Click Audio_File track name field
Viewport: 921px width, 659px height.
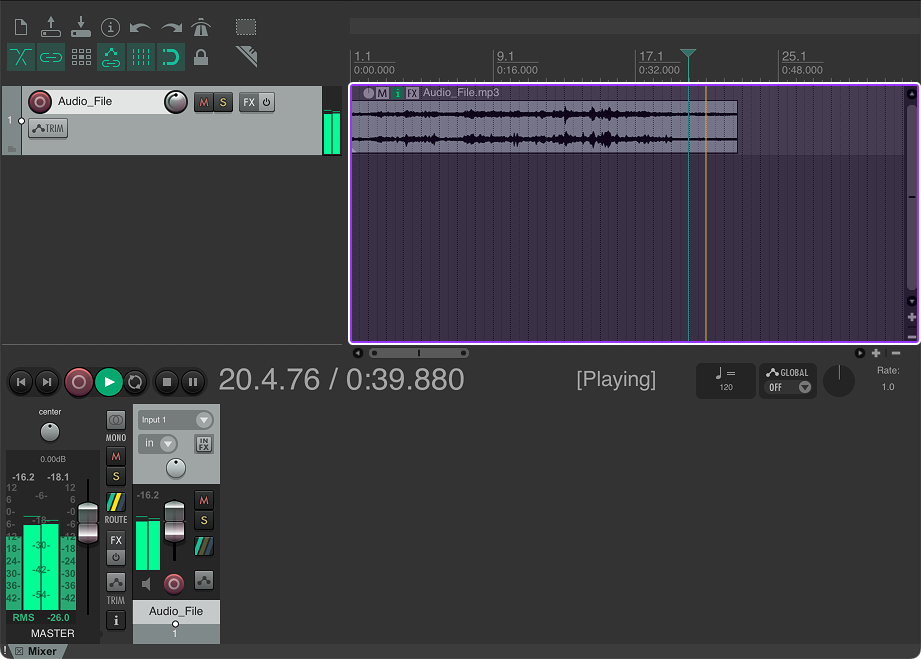click(x=107, y=101)
